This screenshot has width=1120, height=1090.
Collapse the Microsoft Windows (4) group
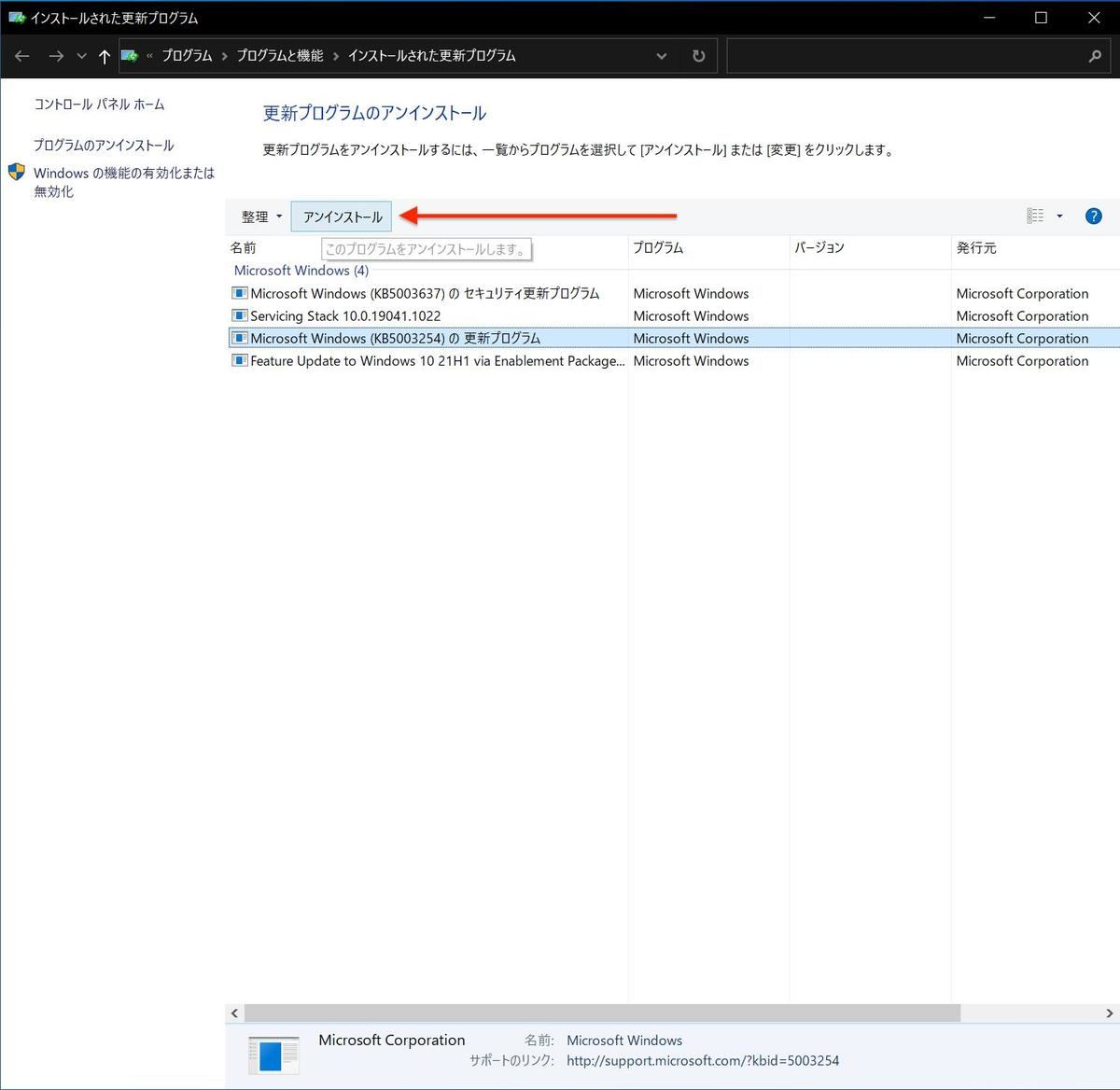(x=301, y=271)
